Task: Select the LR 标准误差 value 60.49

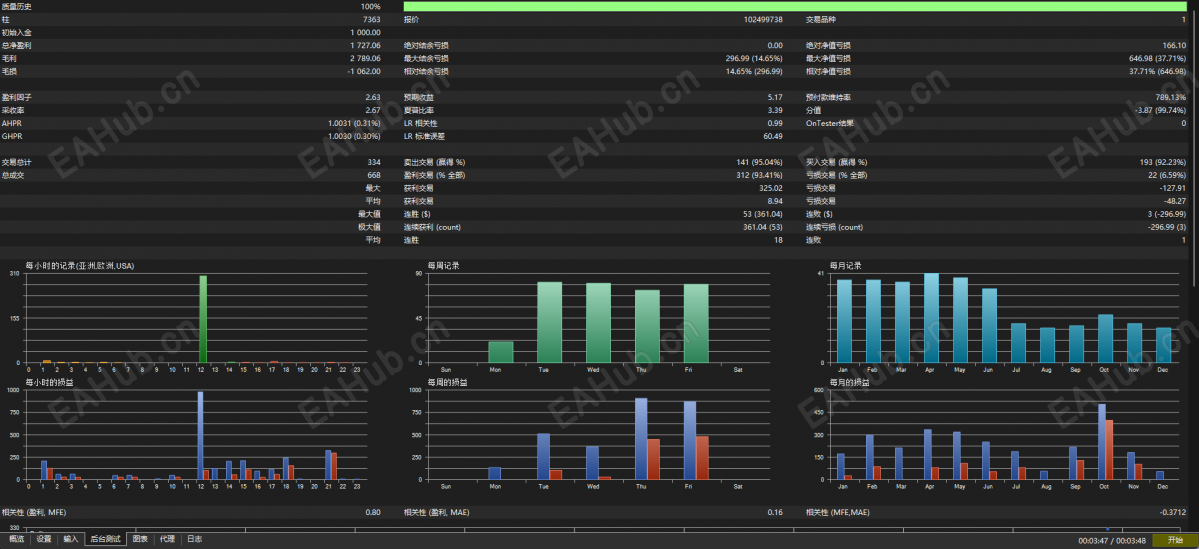Action: pos(773,136)
